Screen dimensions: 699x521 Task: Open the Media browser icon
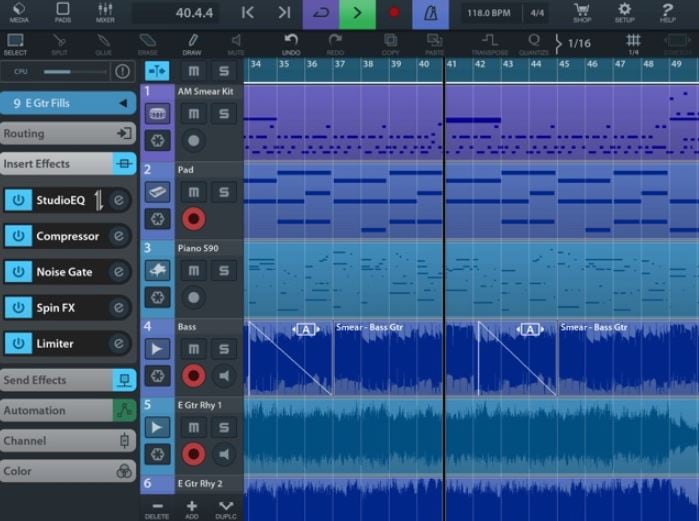click(19, 12)
